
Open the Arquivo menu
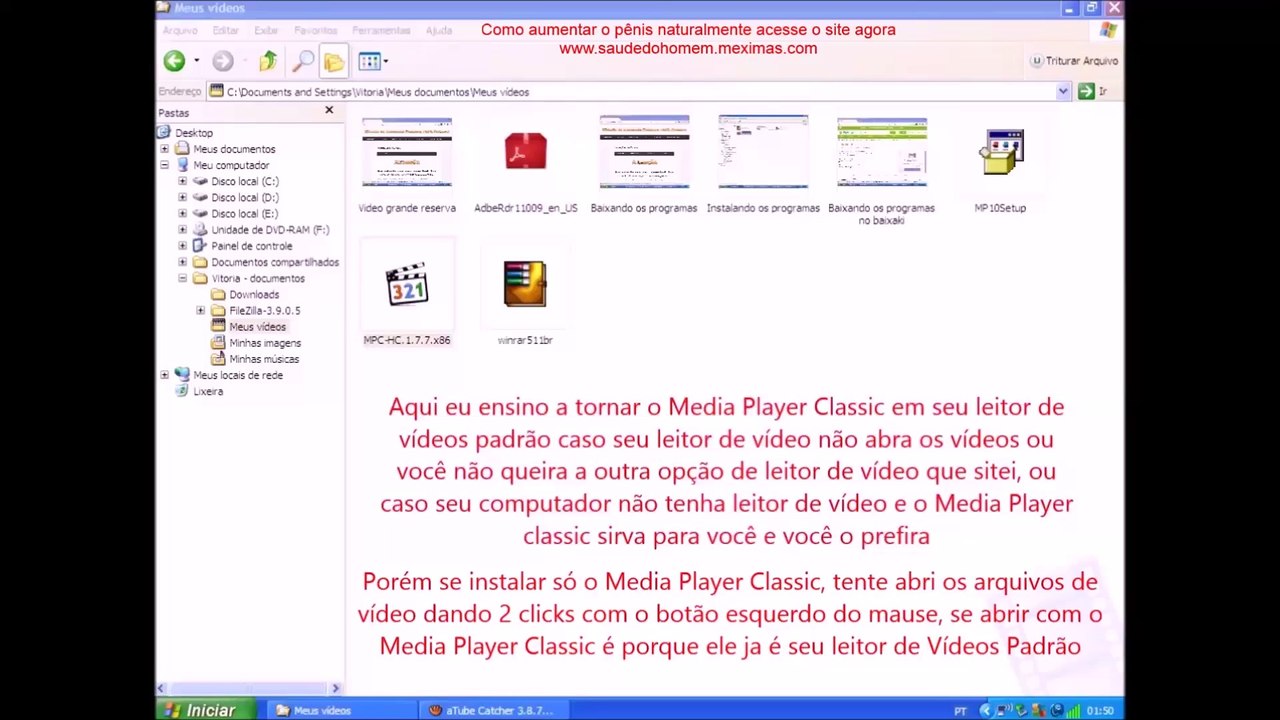pos(180,31)
